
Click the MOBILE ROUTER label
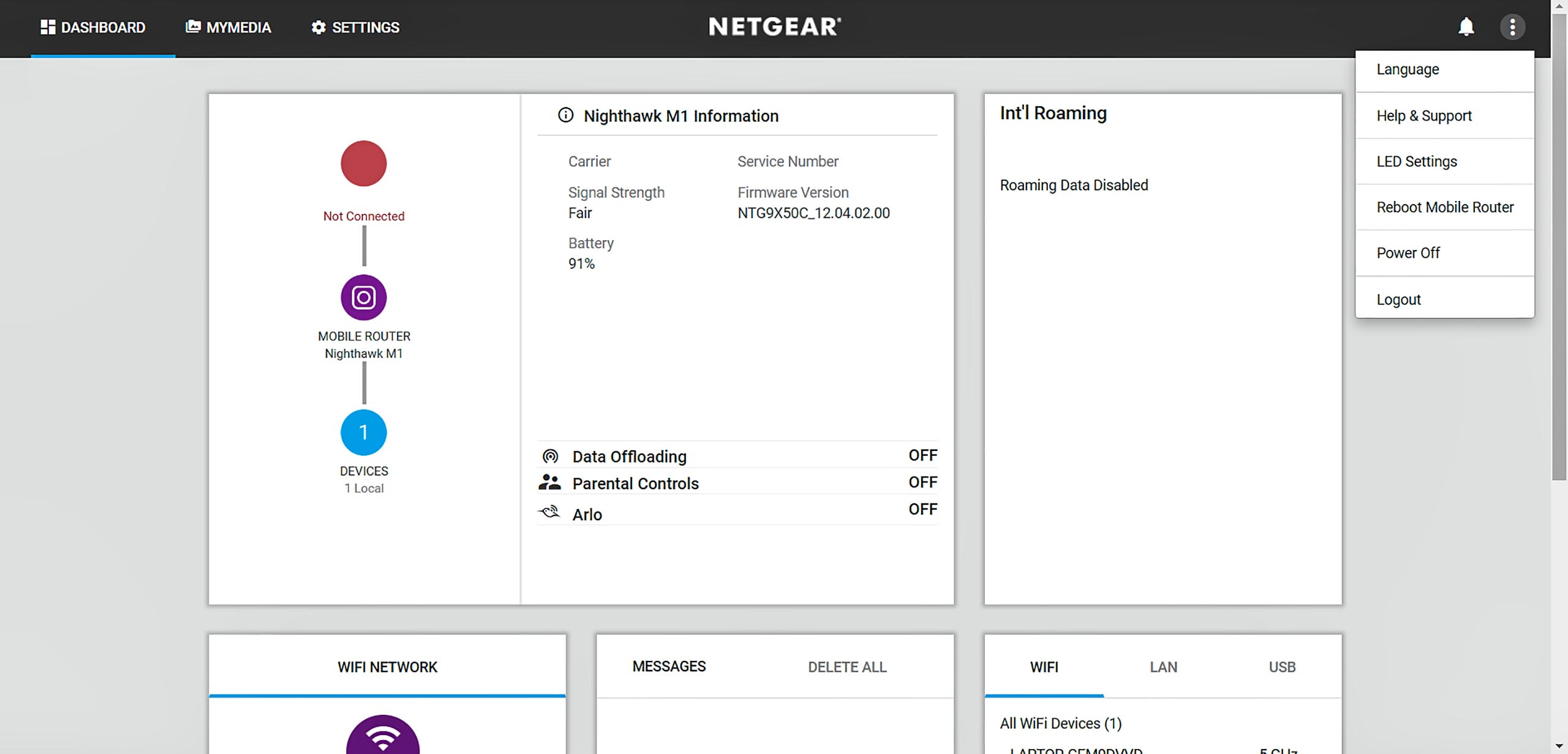364,336
